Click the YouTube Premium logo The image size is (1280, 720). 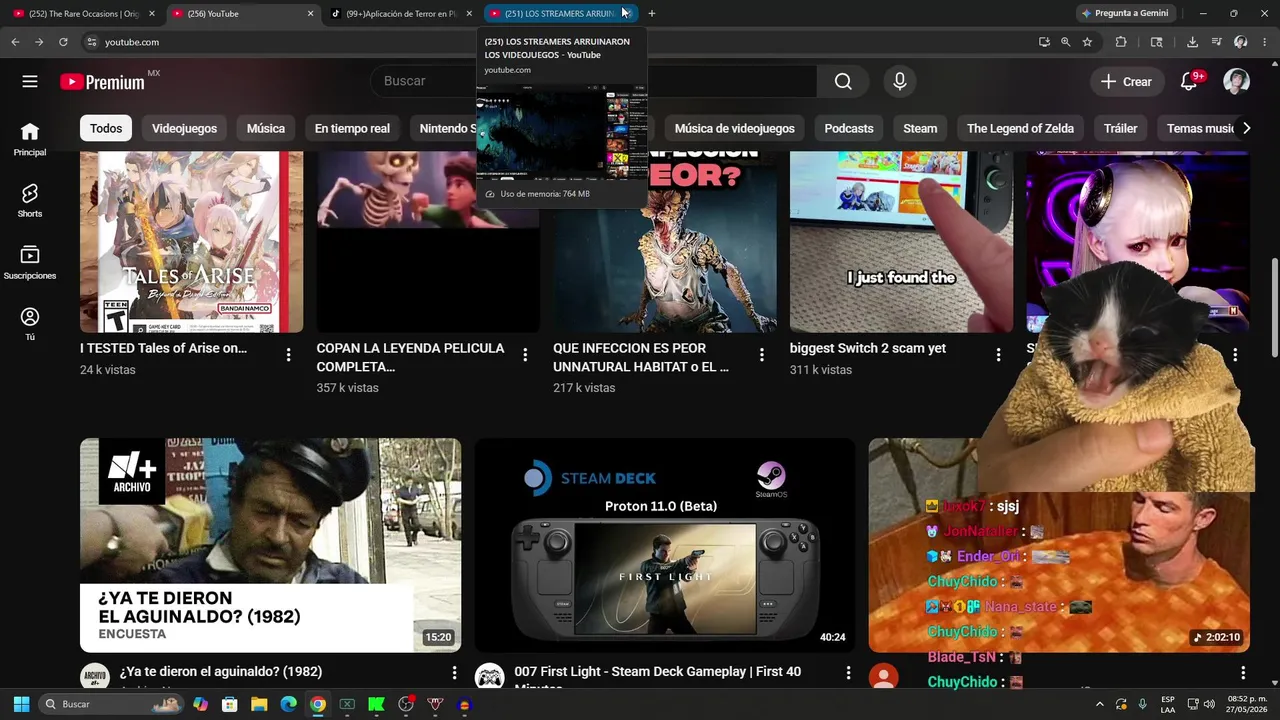click(103, 82)
